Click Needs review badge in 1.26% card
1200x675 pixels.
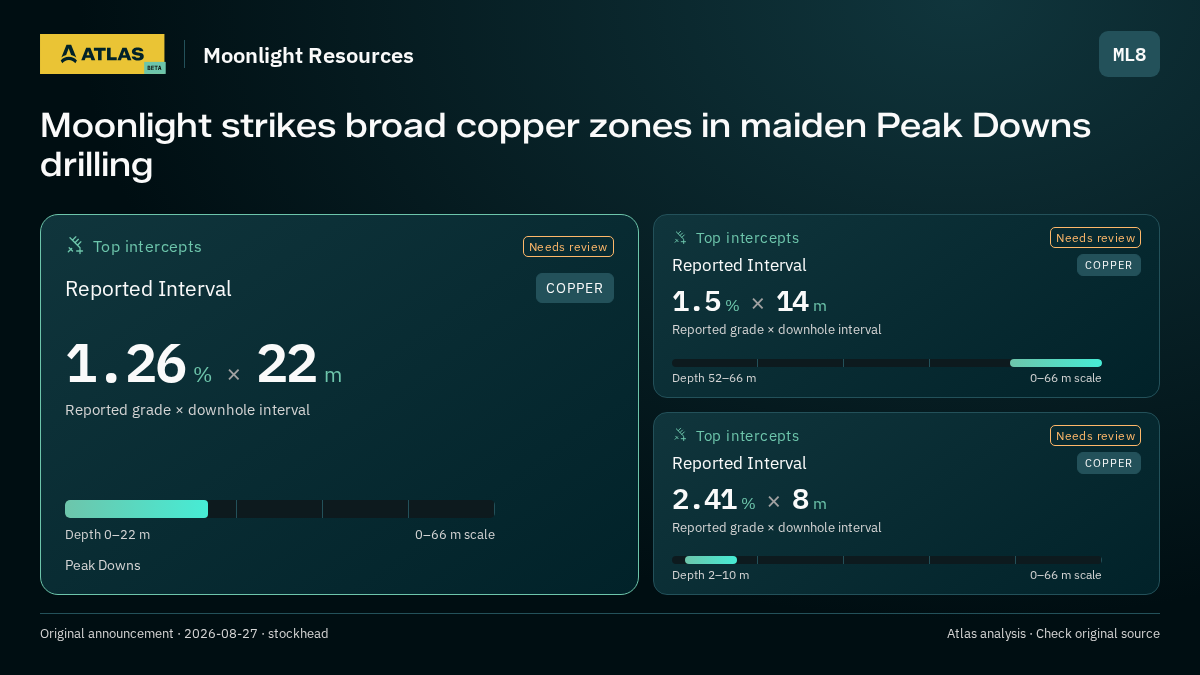(x=568, y=247)
